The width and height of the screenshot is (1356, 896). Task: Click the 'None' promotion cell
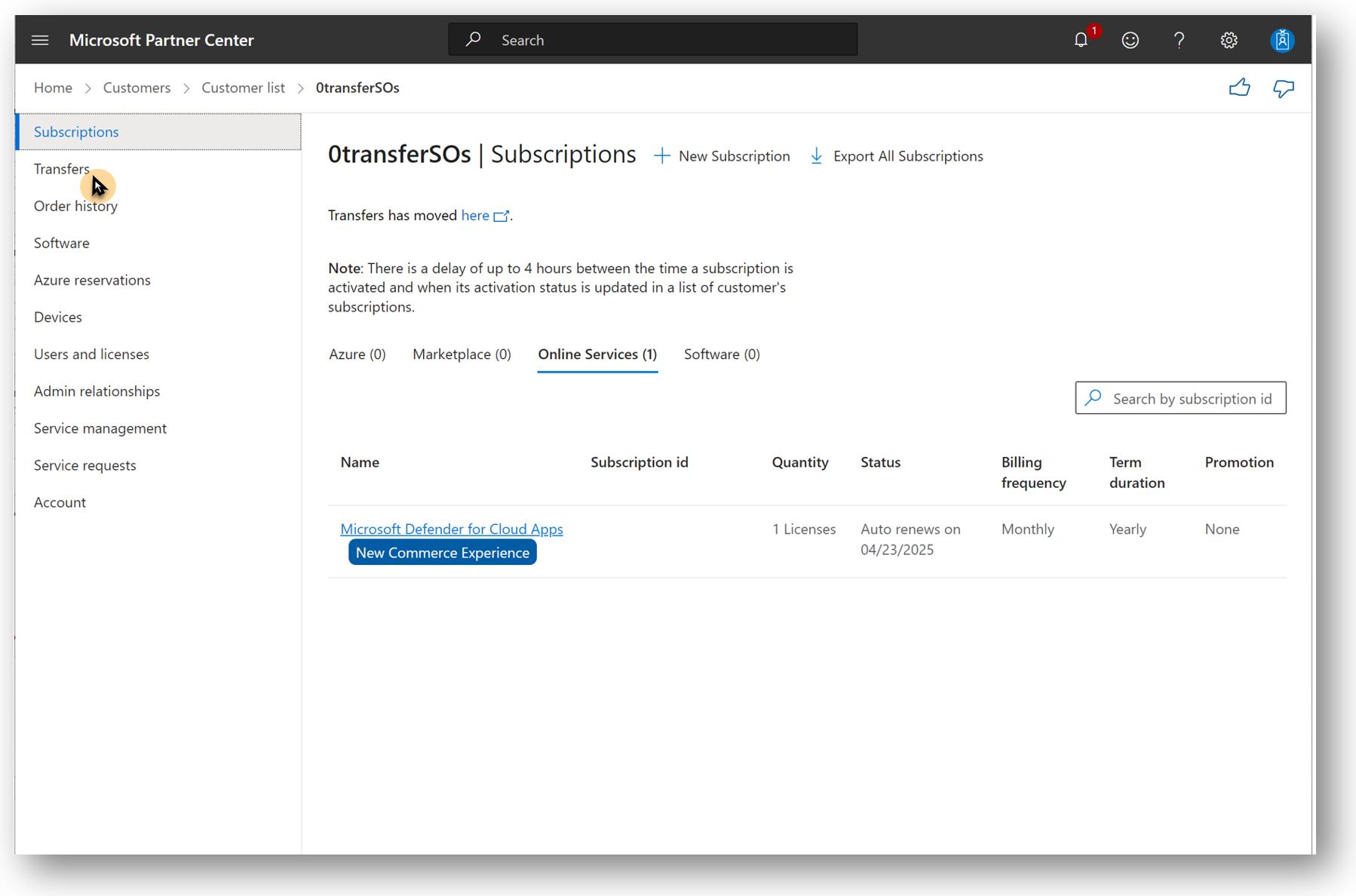pyautogui.click(x=1222, y=529)
